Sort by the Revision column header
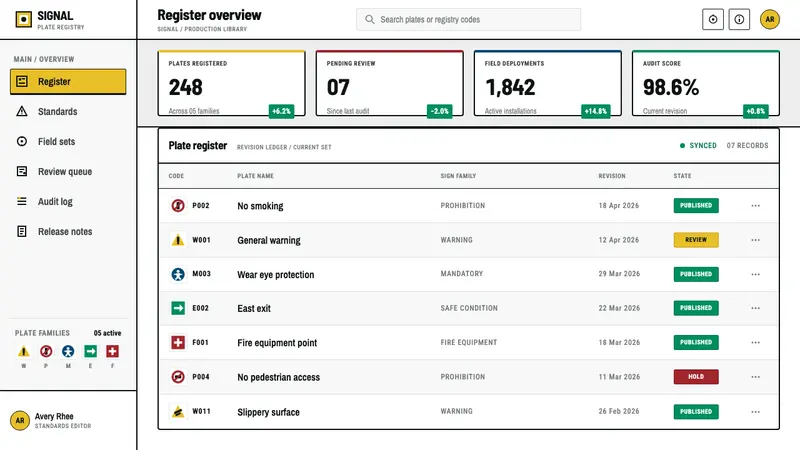800x450 pixels. point(612,176)
